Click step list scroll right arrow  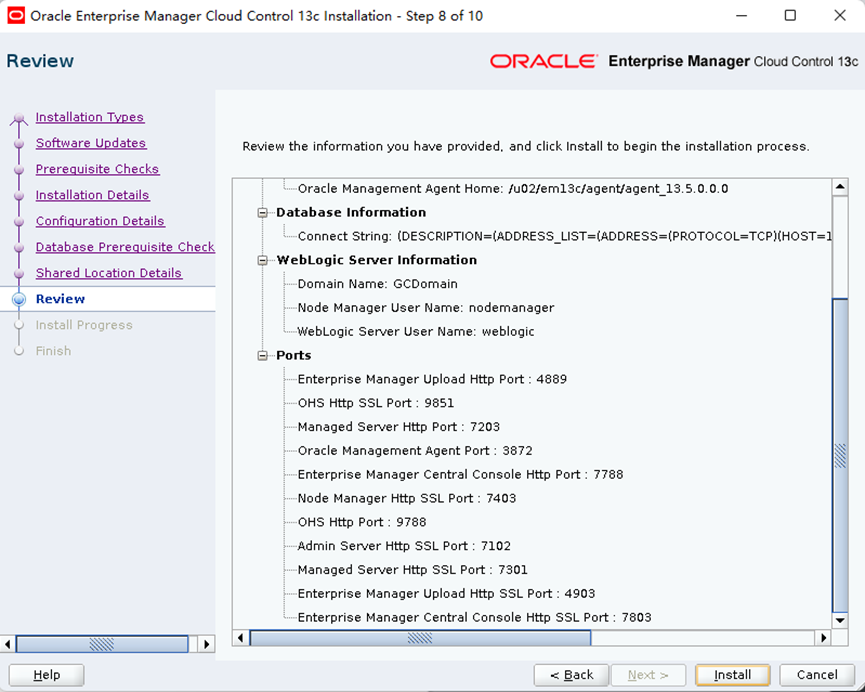tap(206, 644)
